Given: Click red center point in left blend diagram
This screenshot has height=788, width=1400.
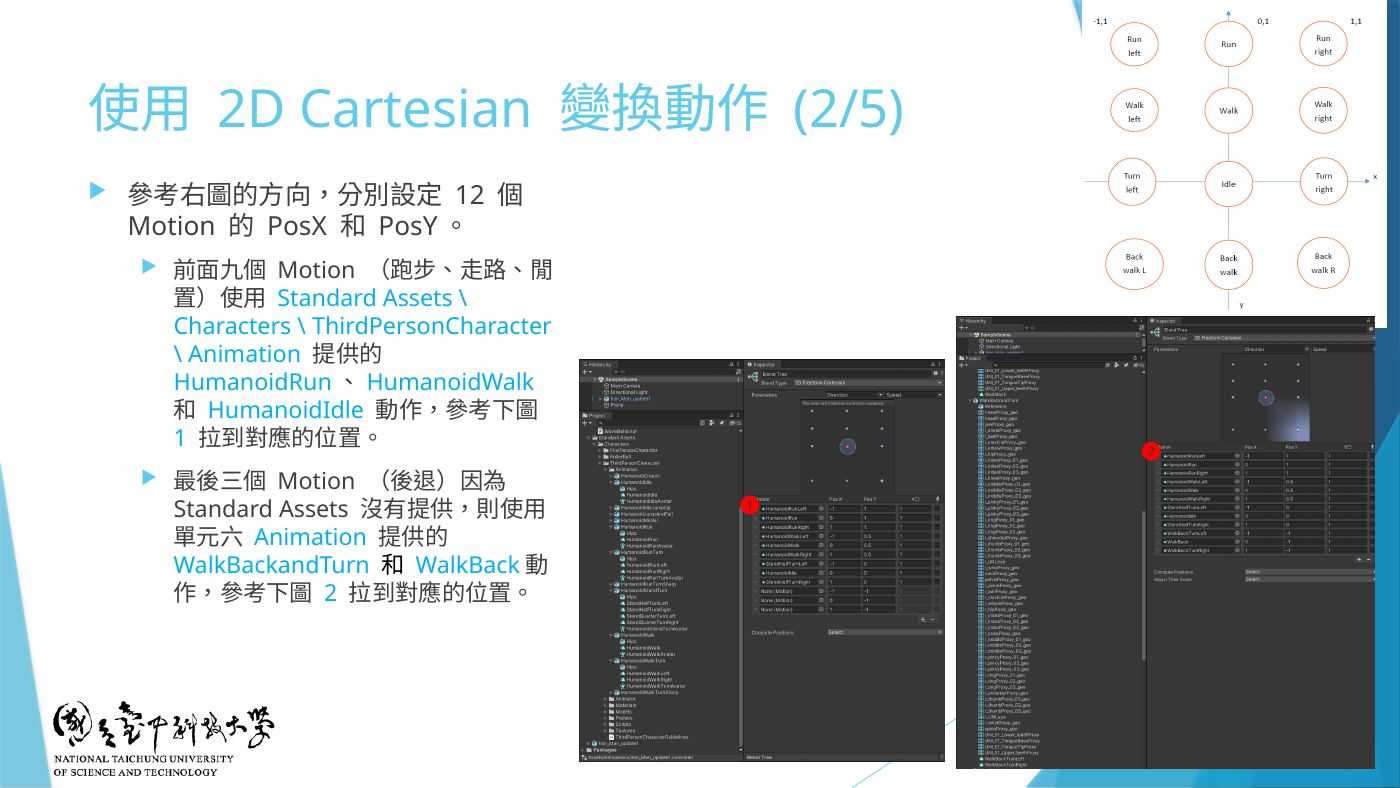Looking at the screenshot, I should (x=847, y=446).
